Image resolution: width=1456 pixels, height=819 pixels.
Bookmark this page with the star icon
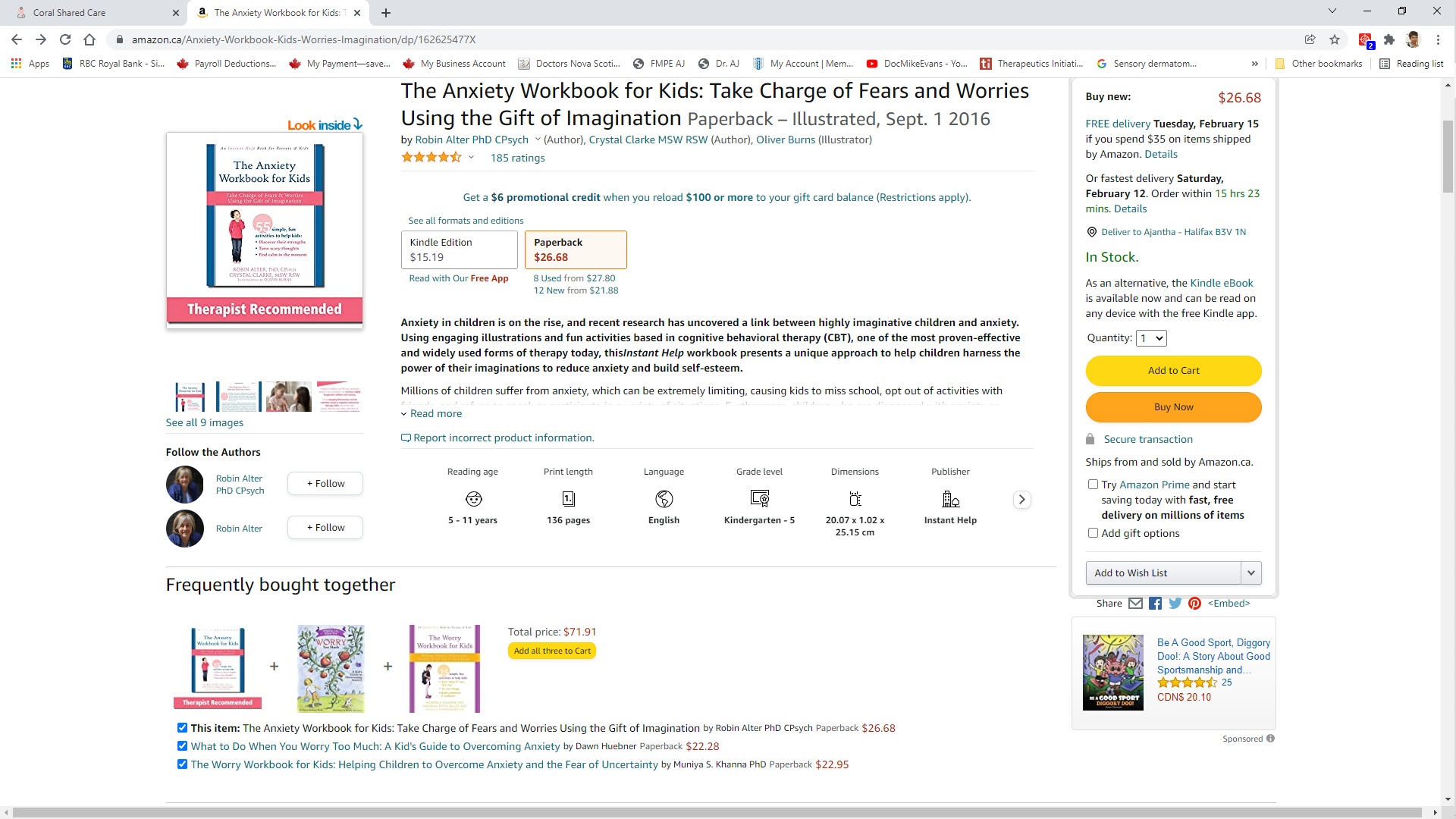coord(1335,39)
